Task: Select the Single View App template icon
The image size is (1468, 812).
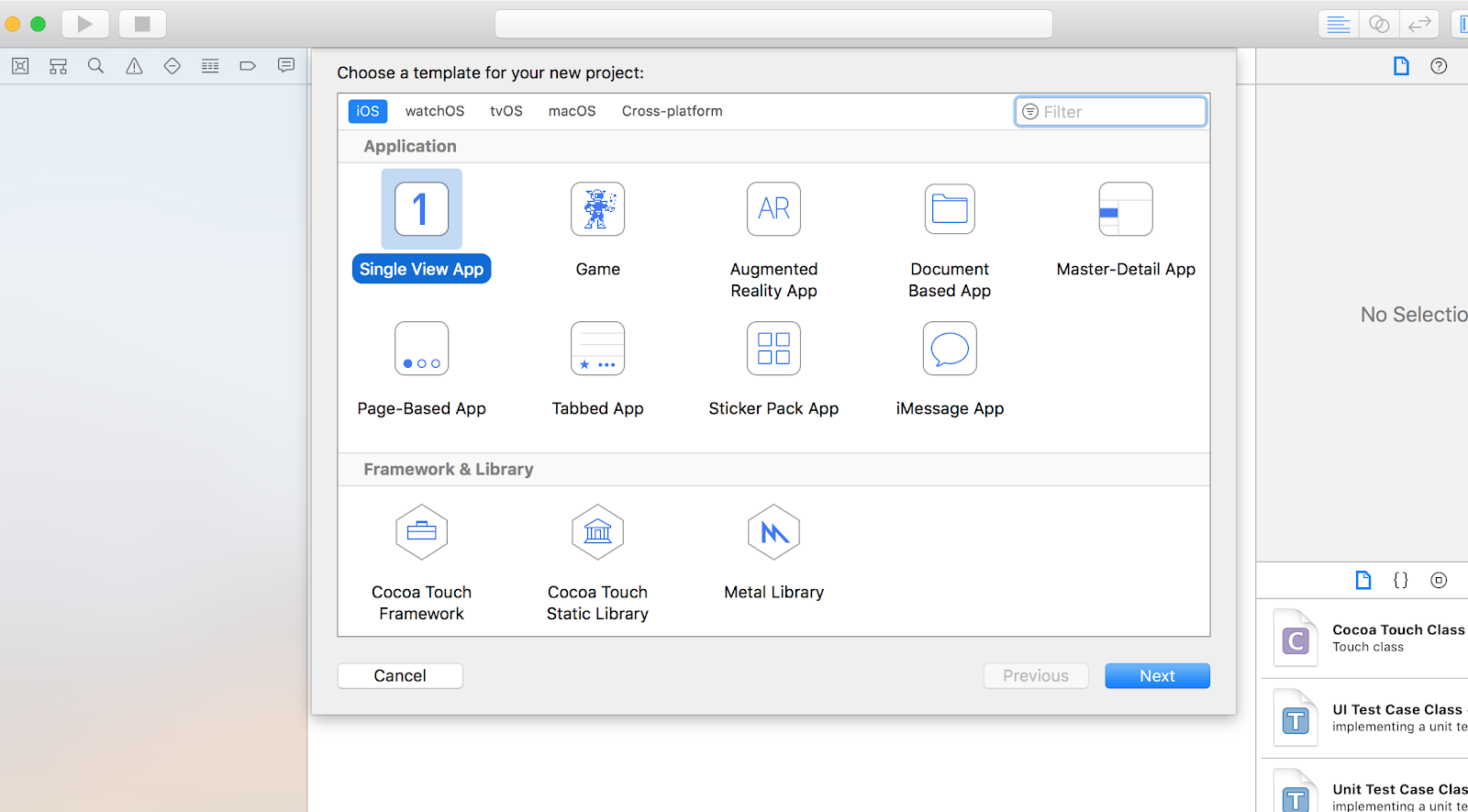Action: (x=422, y=209)
